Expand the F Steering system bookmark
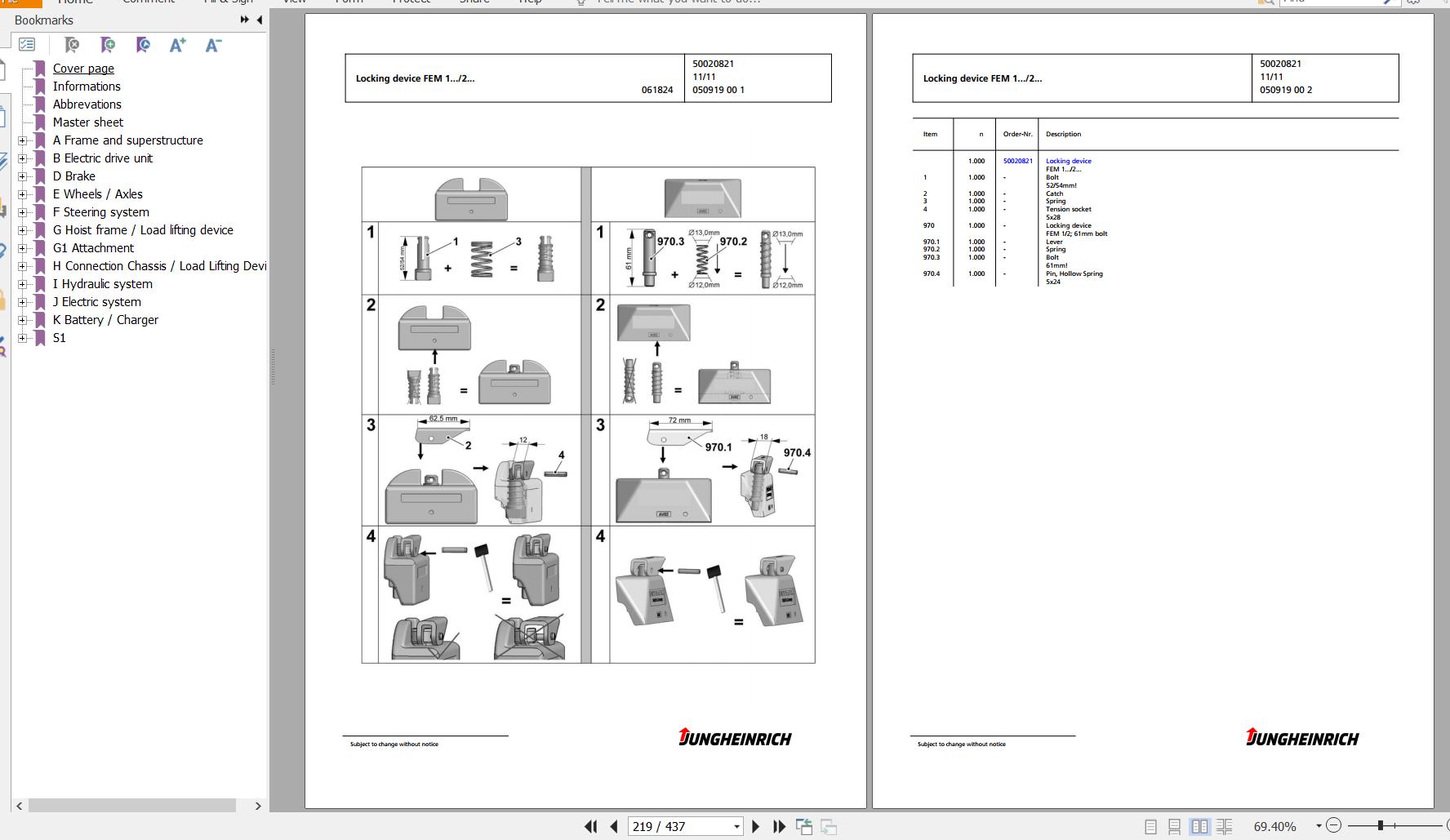1450x840 pixels. tap(23, 212)
